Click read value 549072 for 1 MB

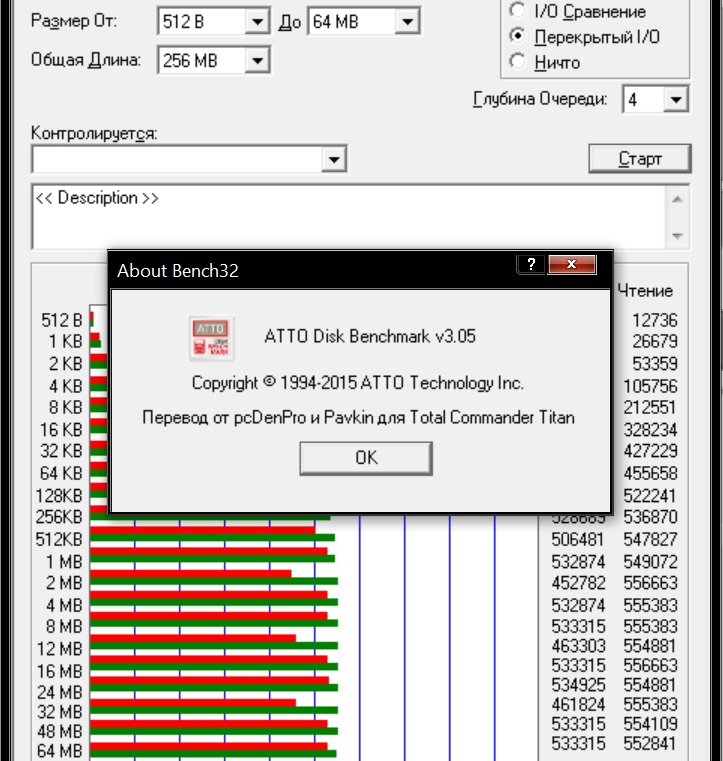point(650,562)
